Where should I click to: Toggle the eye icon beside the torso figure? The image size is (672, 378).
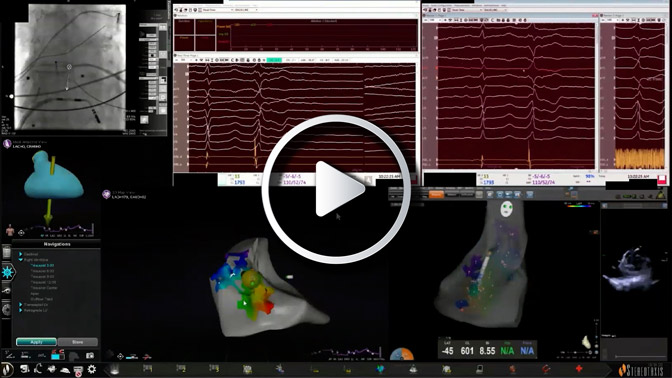click(21, 233)
